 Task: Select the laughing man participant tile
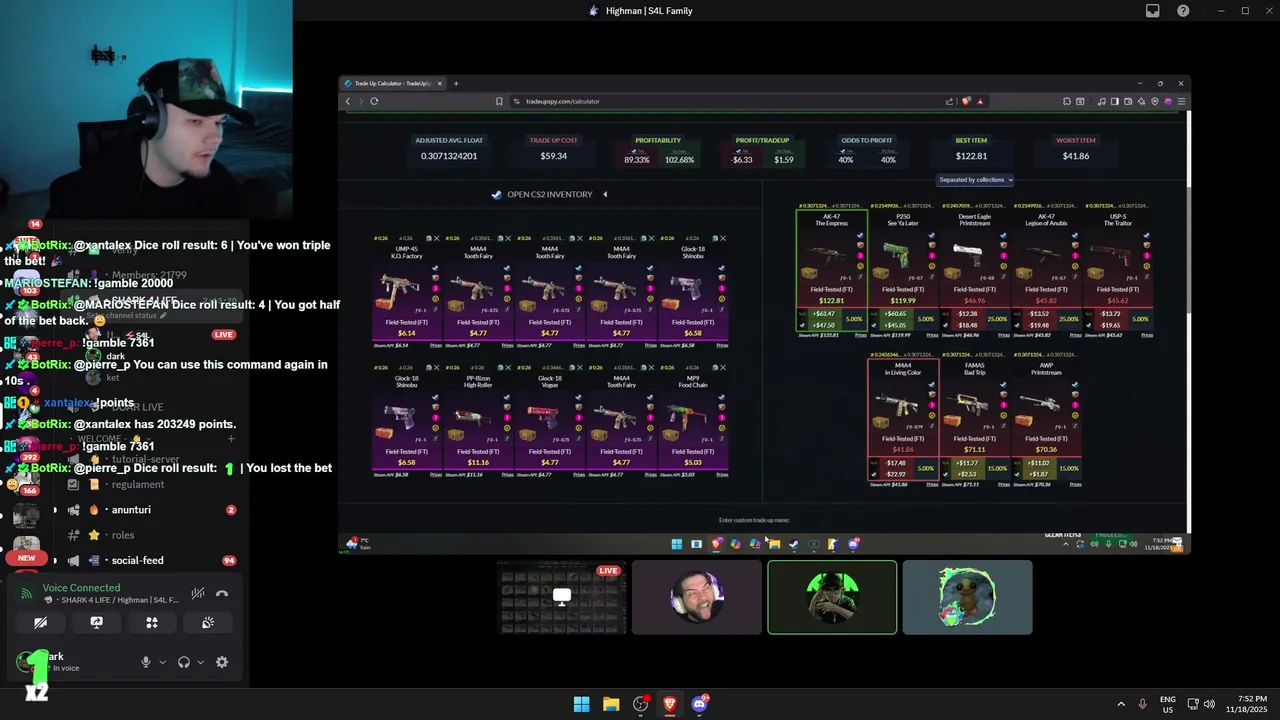tap(697, 597)
